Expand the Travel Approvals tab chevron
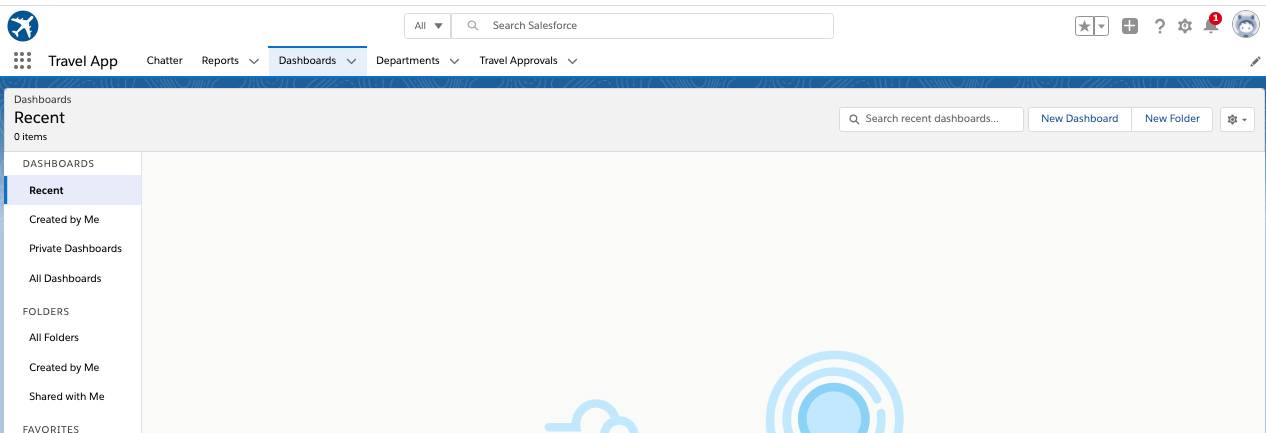The image size is (1266, 433). click(x=572, y=61)
